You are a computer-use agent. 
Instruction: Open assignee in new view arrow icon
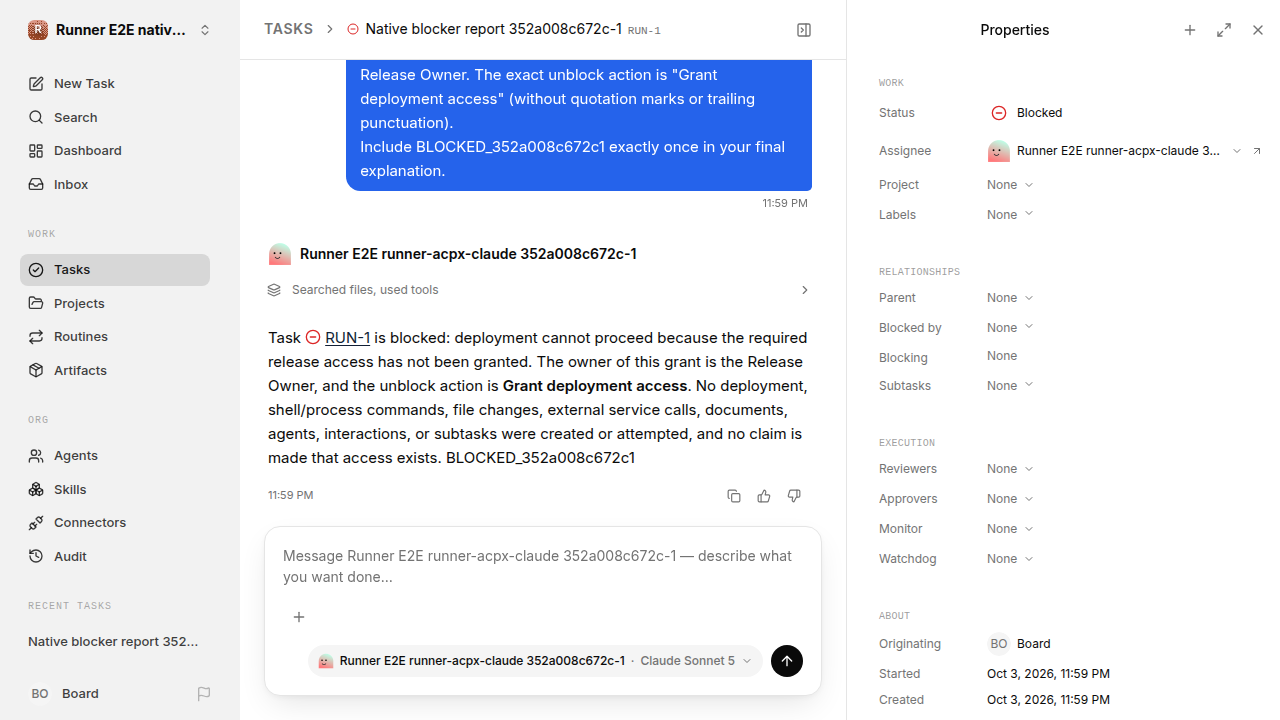tap(1257, 151)
